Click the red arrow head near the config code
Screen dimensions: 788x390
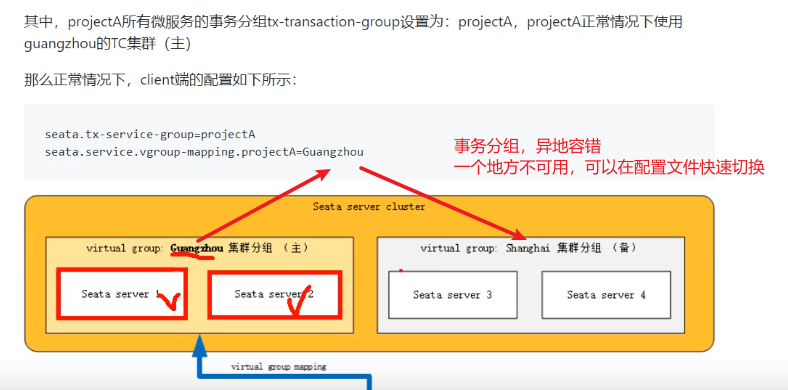(321, 174)
